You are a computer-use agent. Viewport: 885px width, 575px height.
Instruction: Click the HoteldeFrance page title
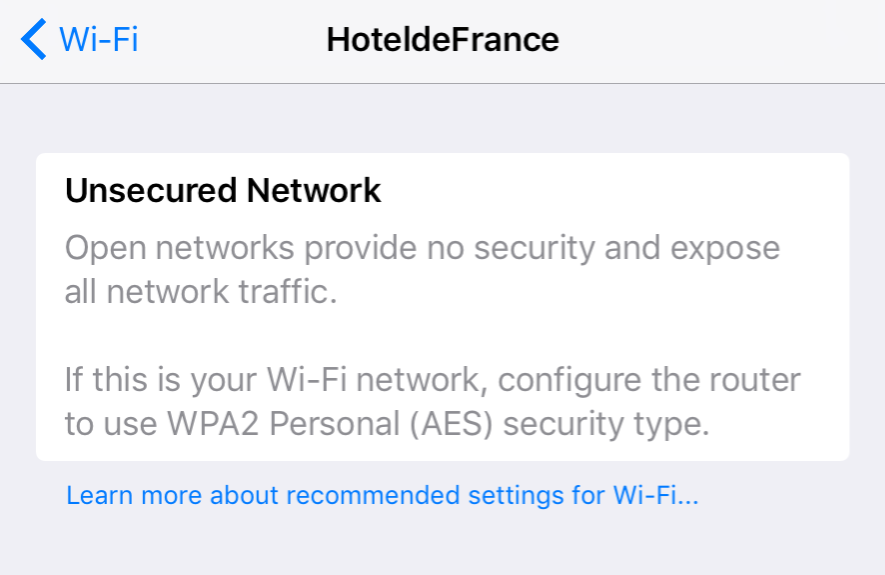point(442,40)
